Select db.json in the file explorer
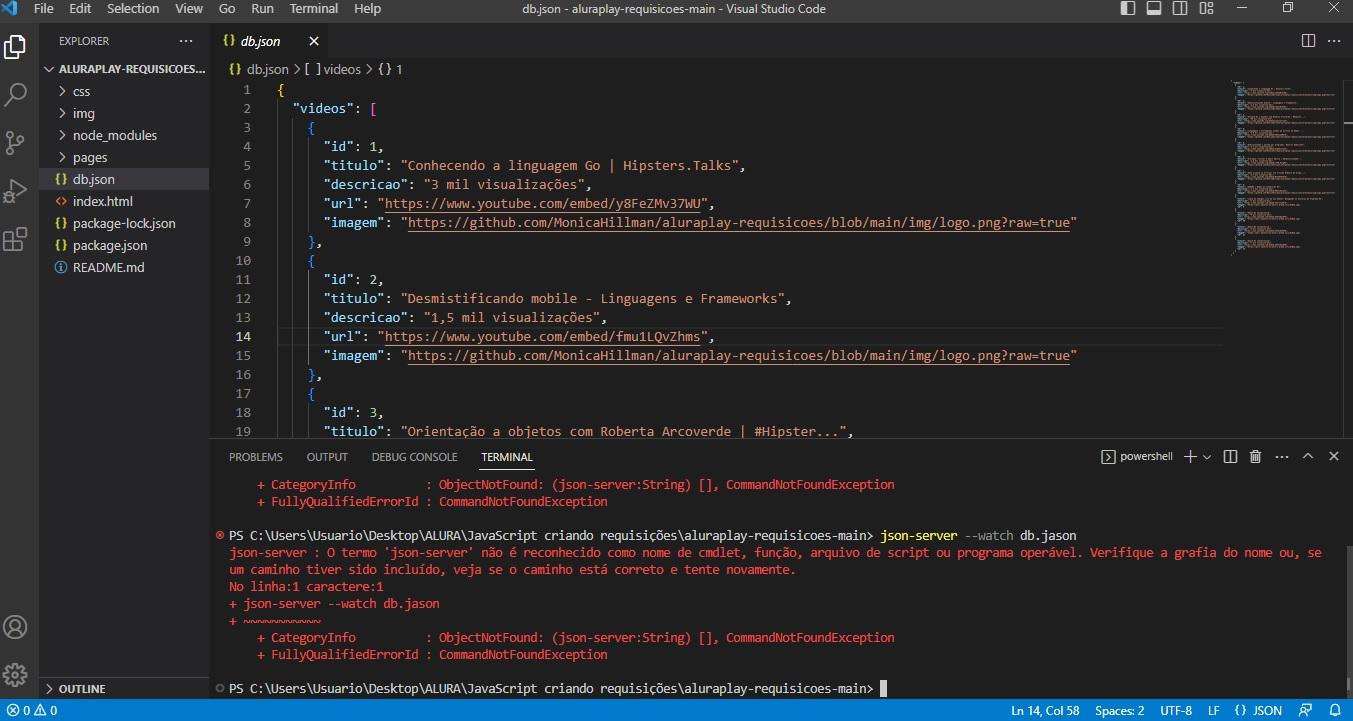Viewport: 1353px width, 721px height. pyautogui.click(x=124, y=179)
